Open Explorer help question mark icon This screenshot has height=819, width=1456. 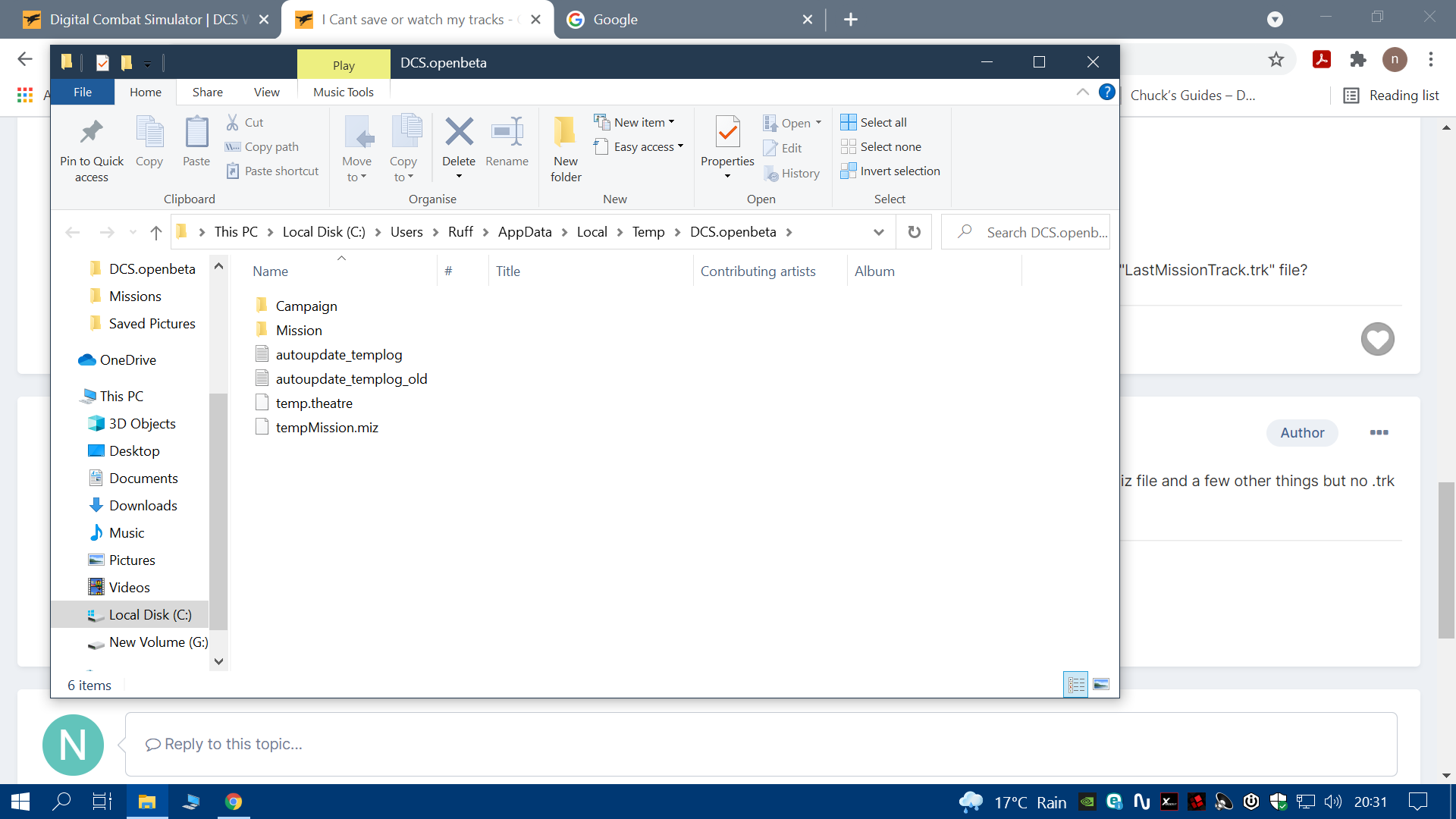tap(1106, 93)
